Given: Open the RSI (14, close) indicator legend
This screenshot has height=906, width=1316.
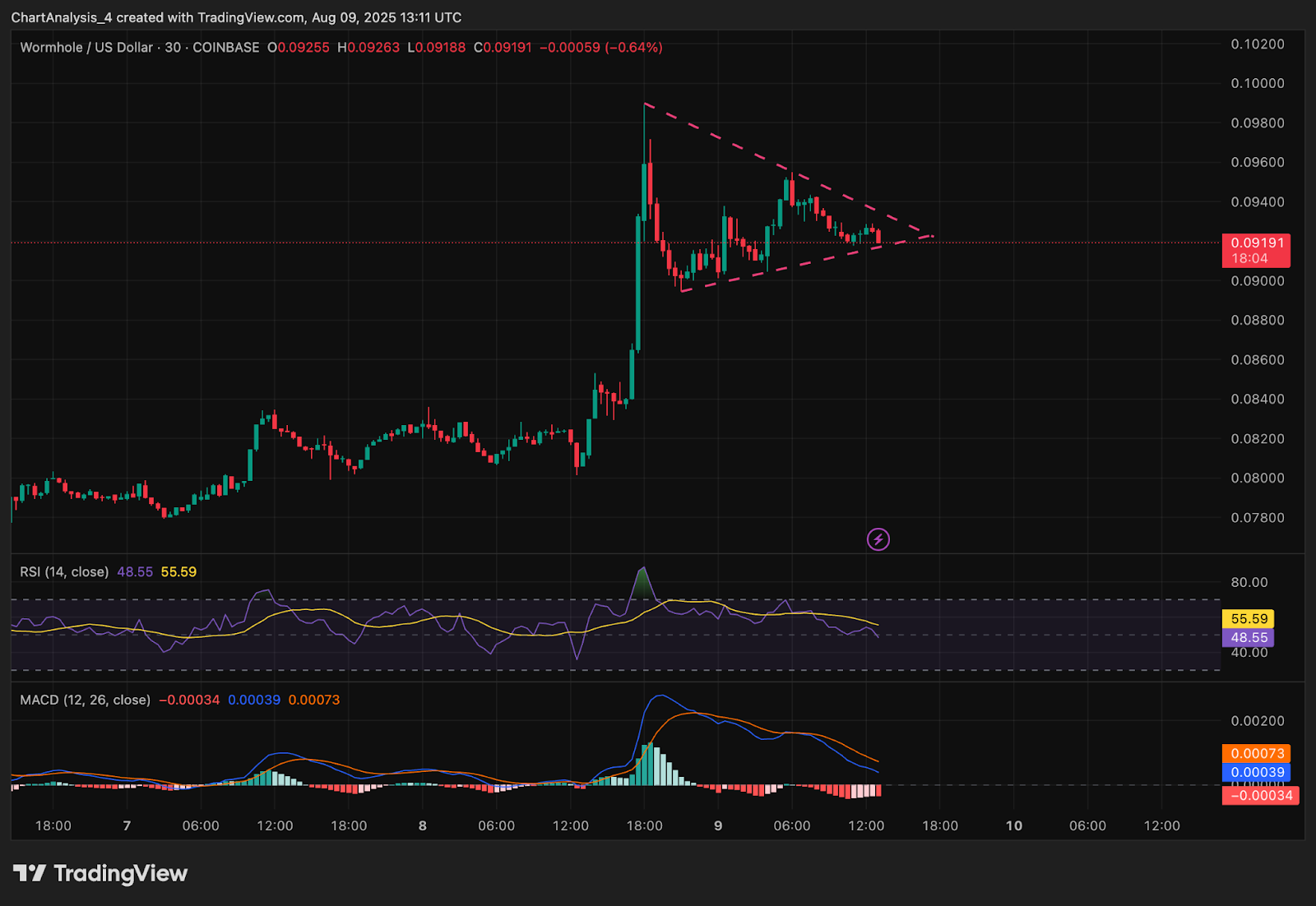Looking at the screenshot, I should click(64, 572).
